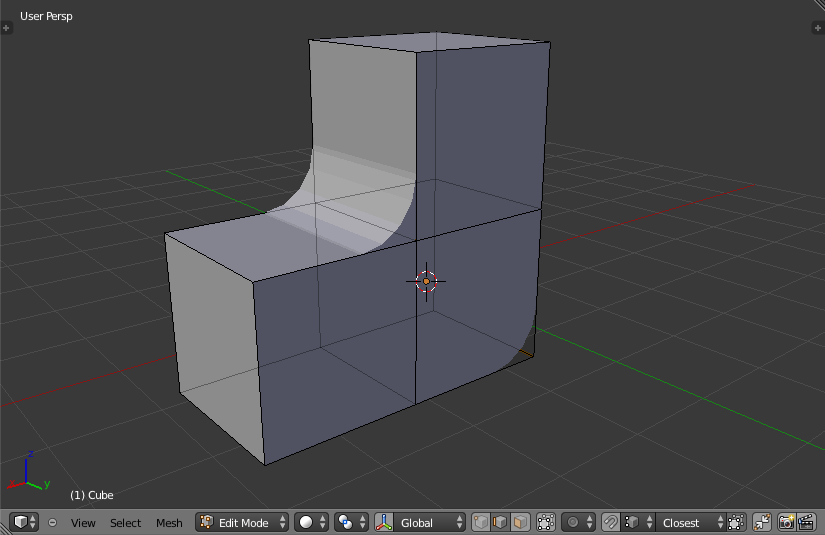Open the Global transform orientation dropdown
Screen dimensions: 825x535
coord(430,522)
